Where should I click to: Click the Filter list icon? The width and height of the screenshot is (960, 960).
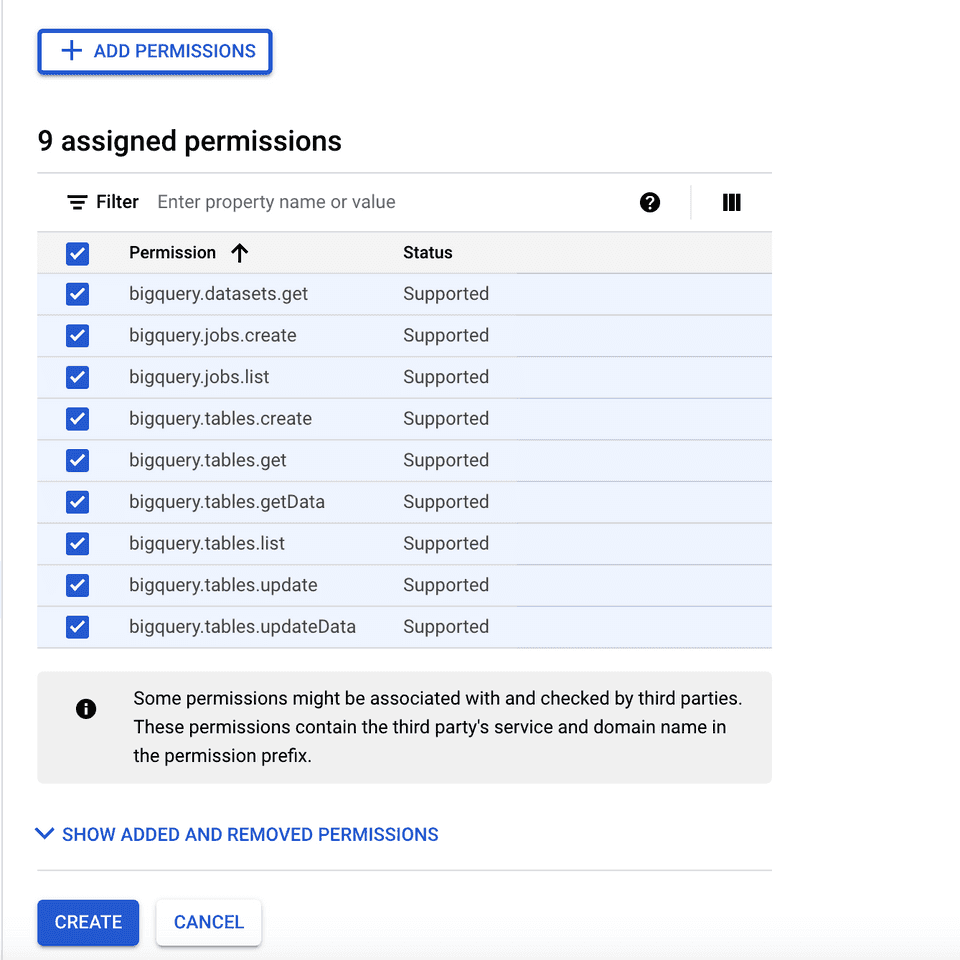[77, 203]
